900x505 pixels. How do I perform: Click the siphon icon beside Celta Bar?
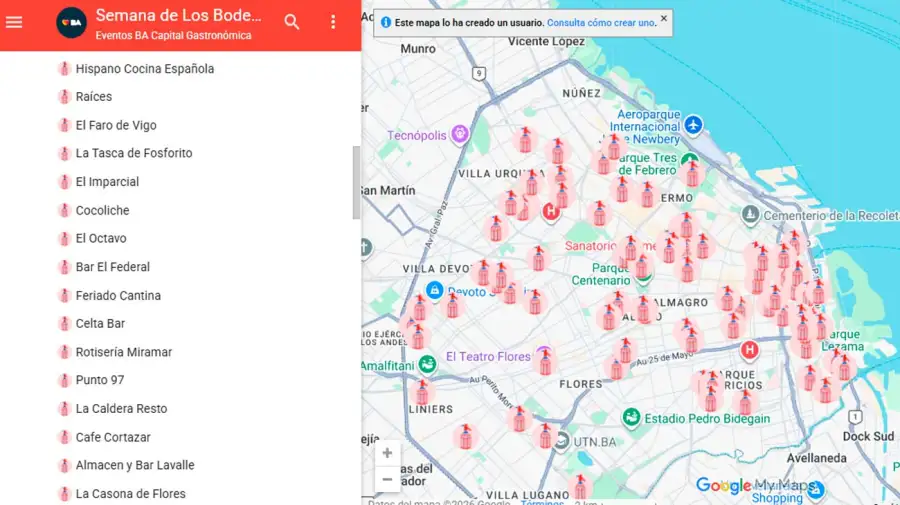coord(64,324)
